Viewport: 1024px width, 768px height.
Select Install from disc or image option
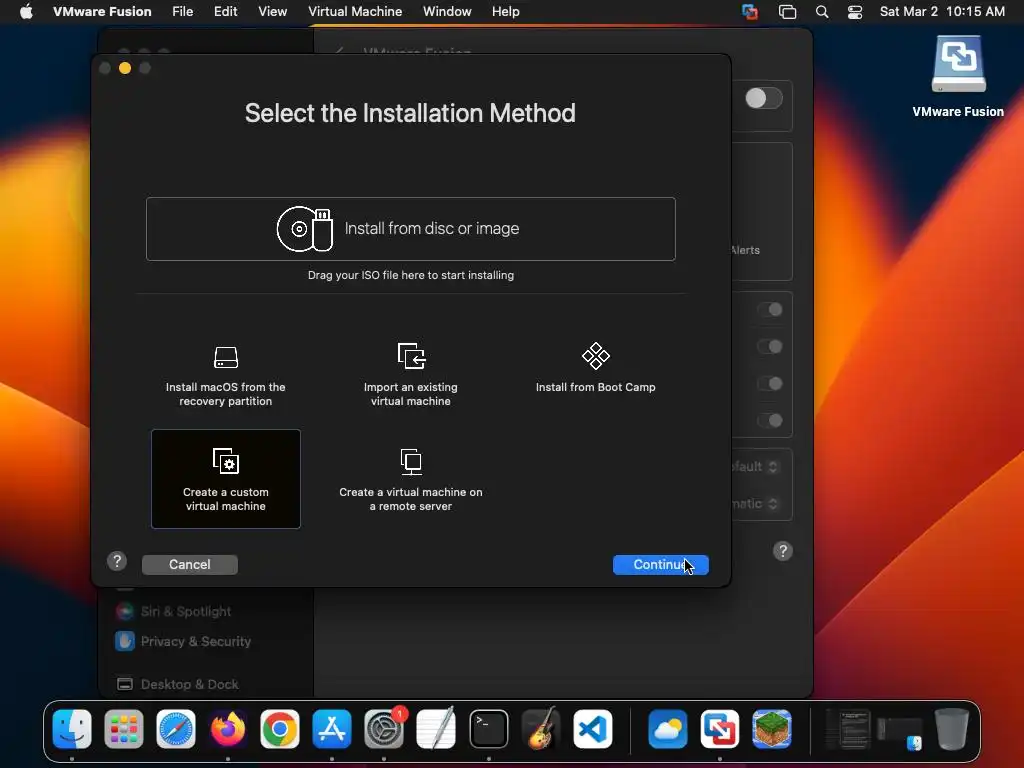(411, 229)
